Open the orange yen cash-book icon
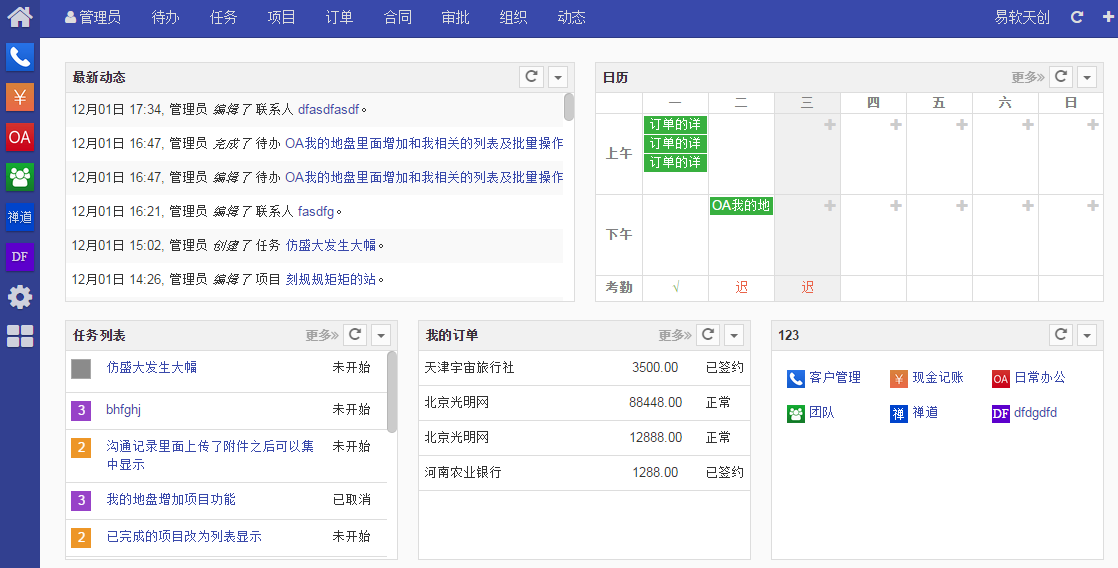This screenshot has width=1118, height=568. click(x=20, y=97)
